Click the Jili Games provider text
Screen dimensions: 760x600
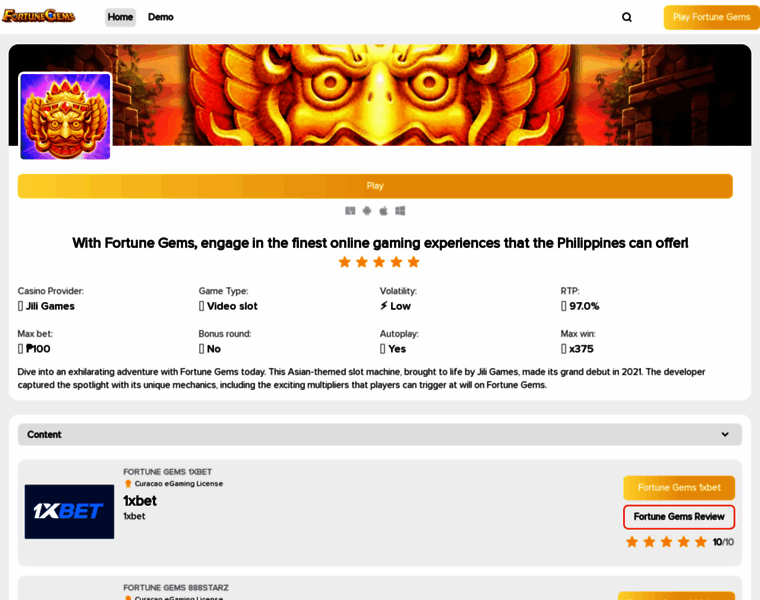[50, 306]
